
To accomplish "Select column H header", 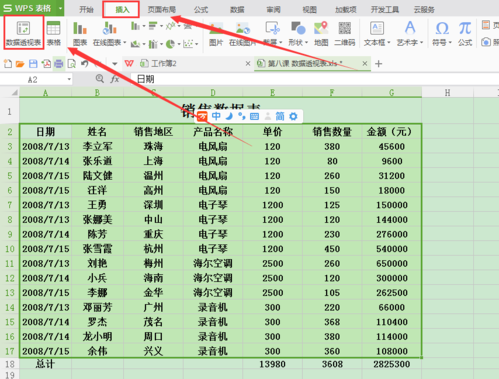I will tap(447, 92).
